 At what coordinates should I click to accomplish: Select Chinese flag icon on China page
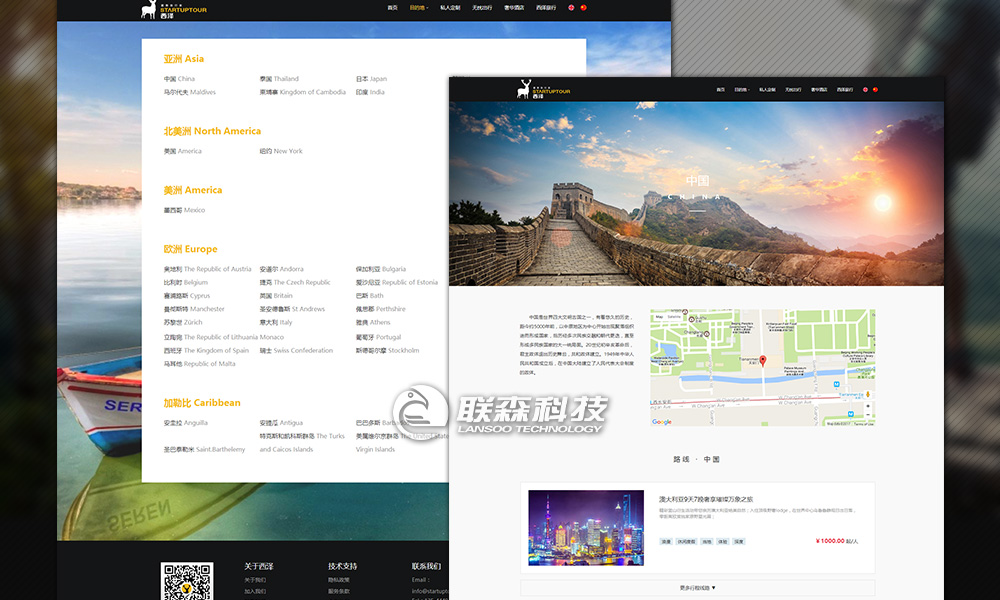pos(876,90)
